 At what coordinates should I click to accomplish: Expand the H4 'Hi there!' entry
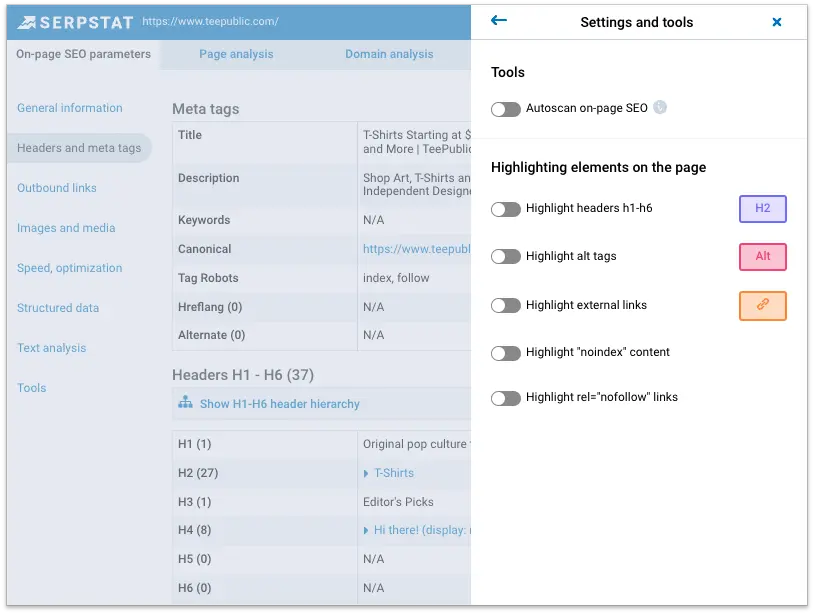[366, 530]
